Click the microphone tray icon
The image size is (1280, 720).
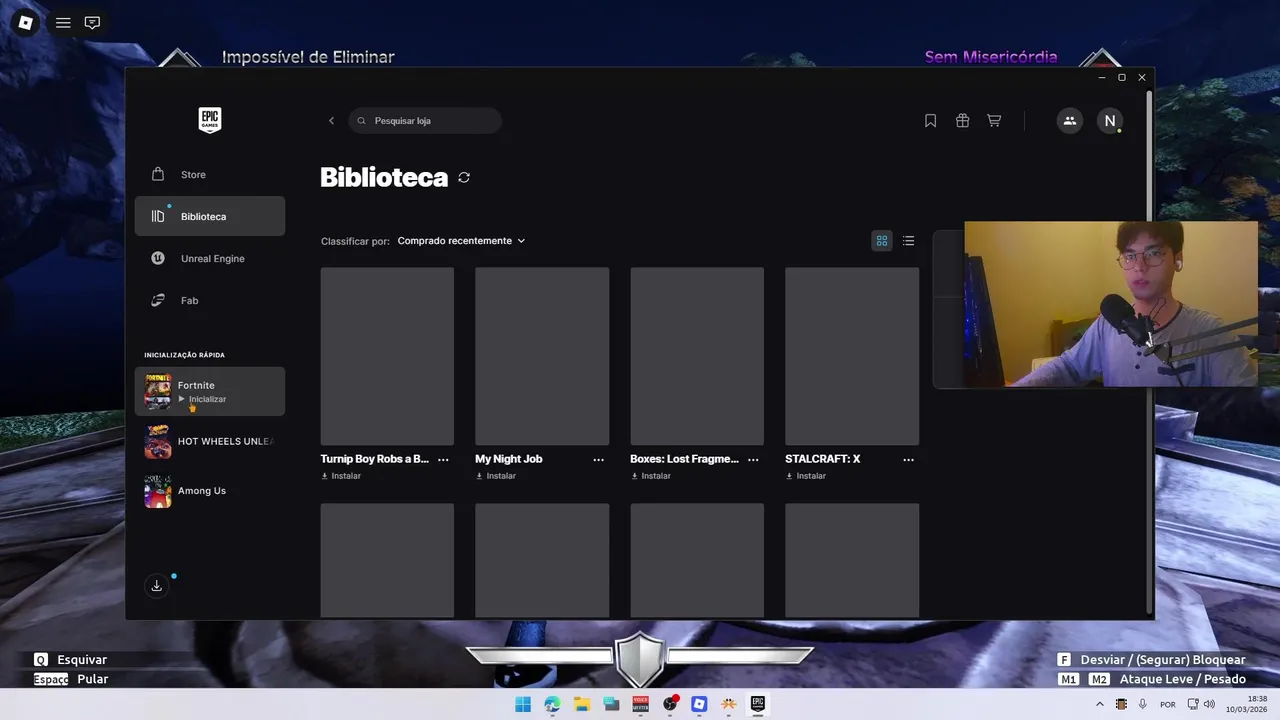[x=1142, y=704]
